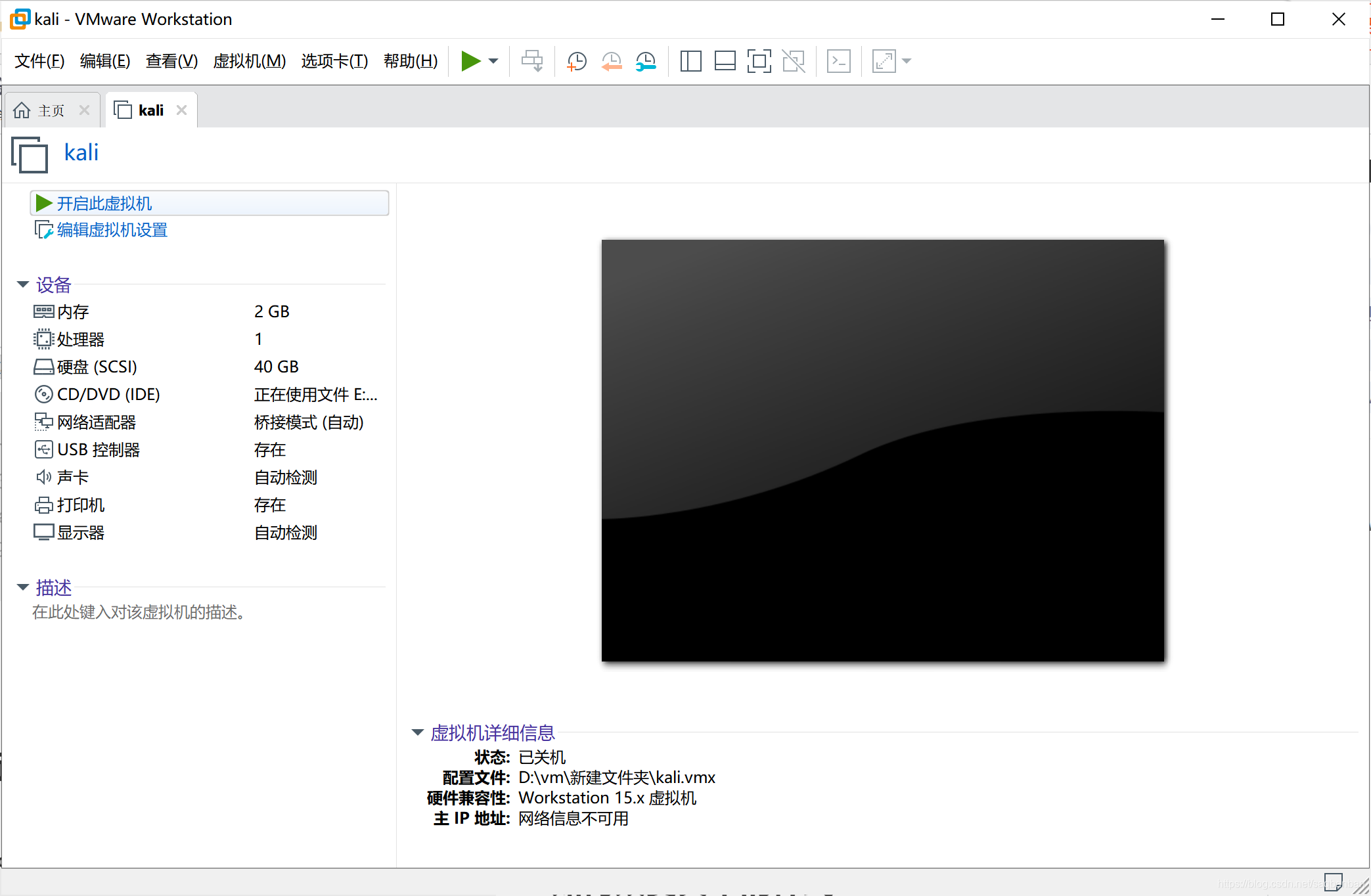Click the USB controller icon

[x=43, y=449]
